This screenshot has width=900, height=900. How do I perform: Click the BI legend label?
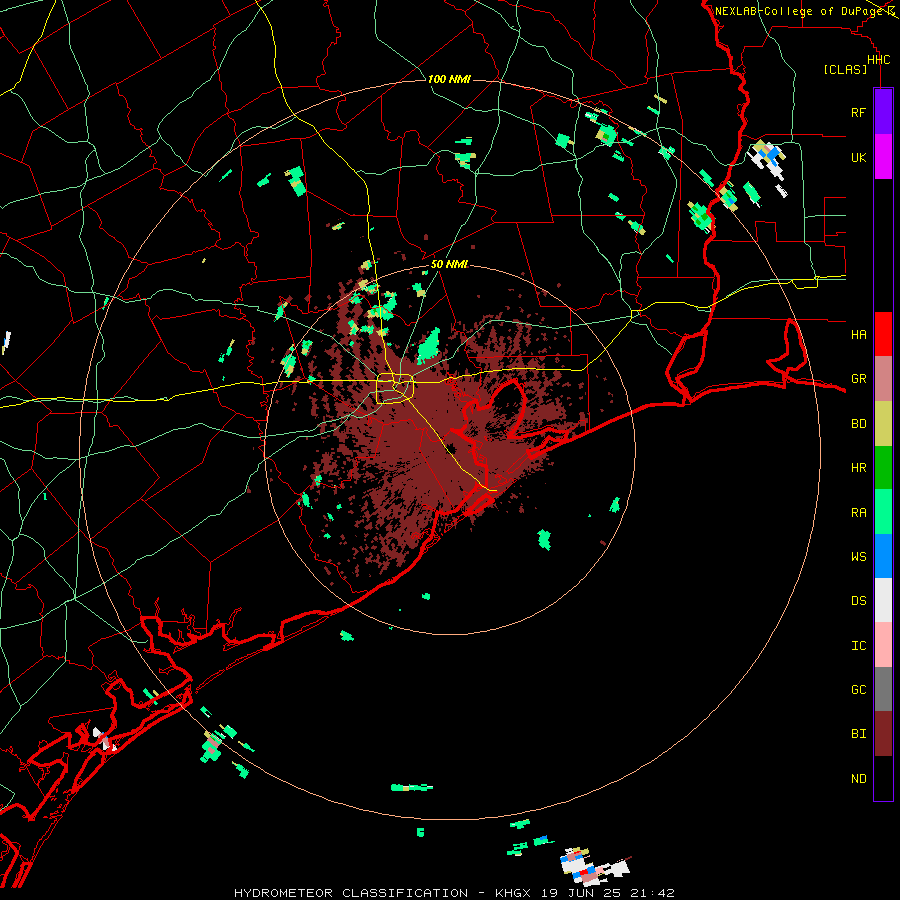click(858, 734)
